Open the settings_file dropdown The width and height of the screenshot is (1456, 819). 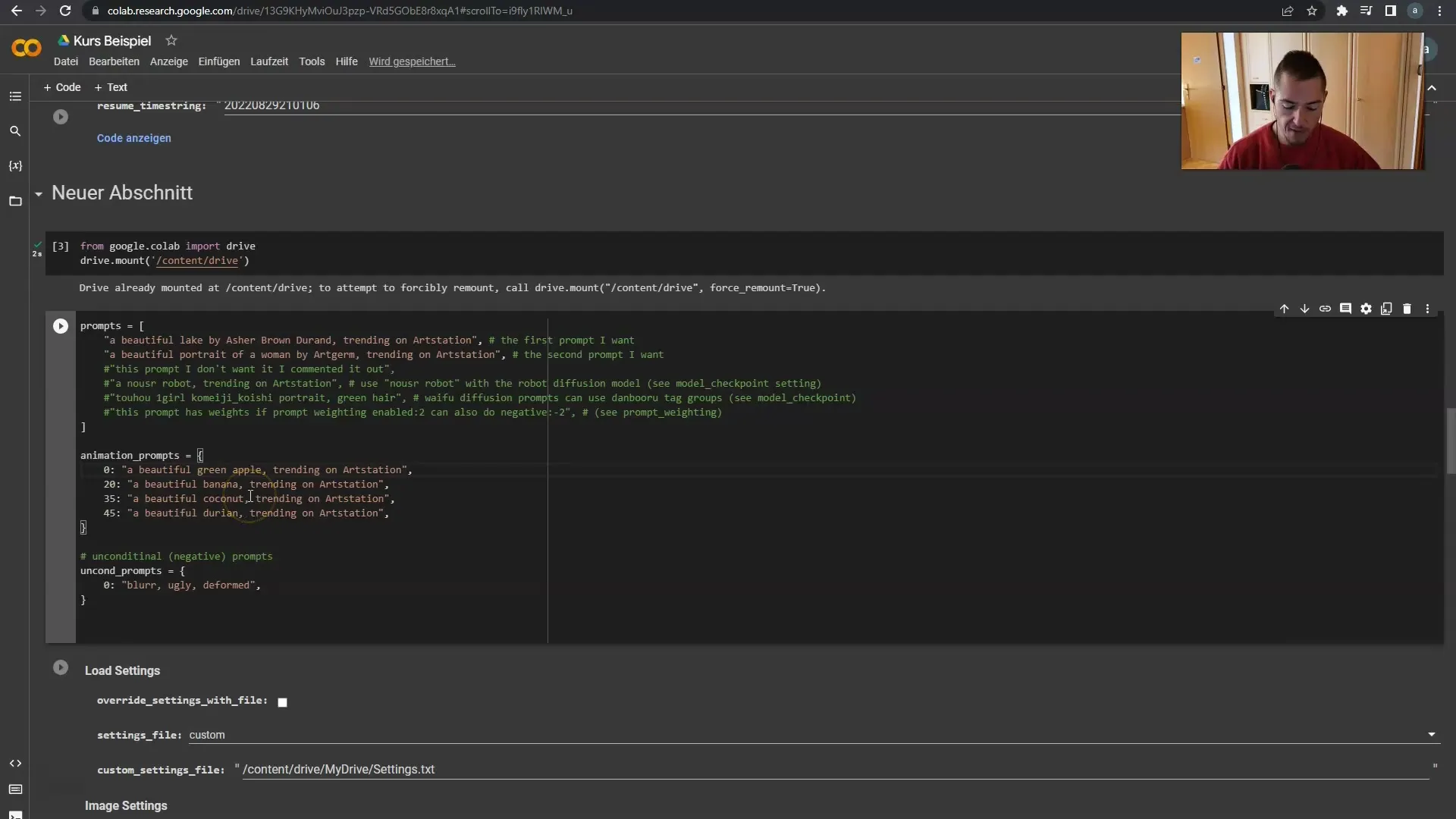tap(814, 735)
